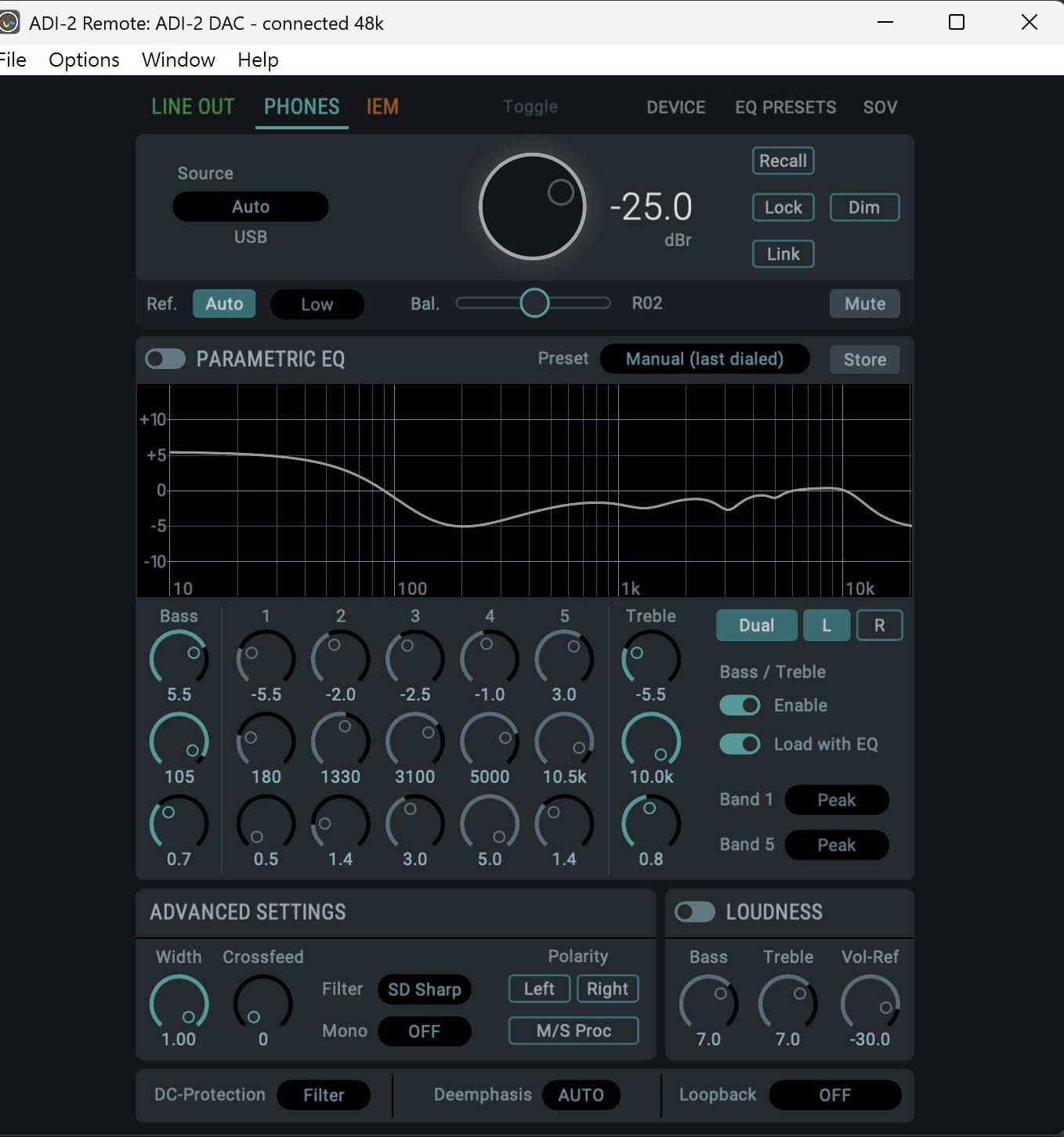This screenshot has height=1137, width=1064.
Task: Click Treble frequency knob at 10.0k
Action: pos(651,740)
